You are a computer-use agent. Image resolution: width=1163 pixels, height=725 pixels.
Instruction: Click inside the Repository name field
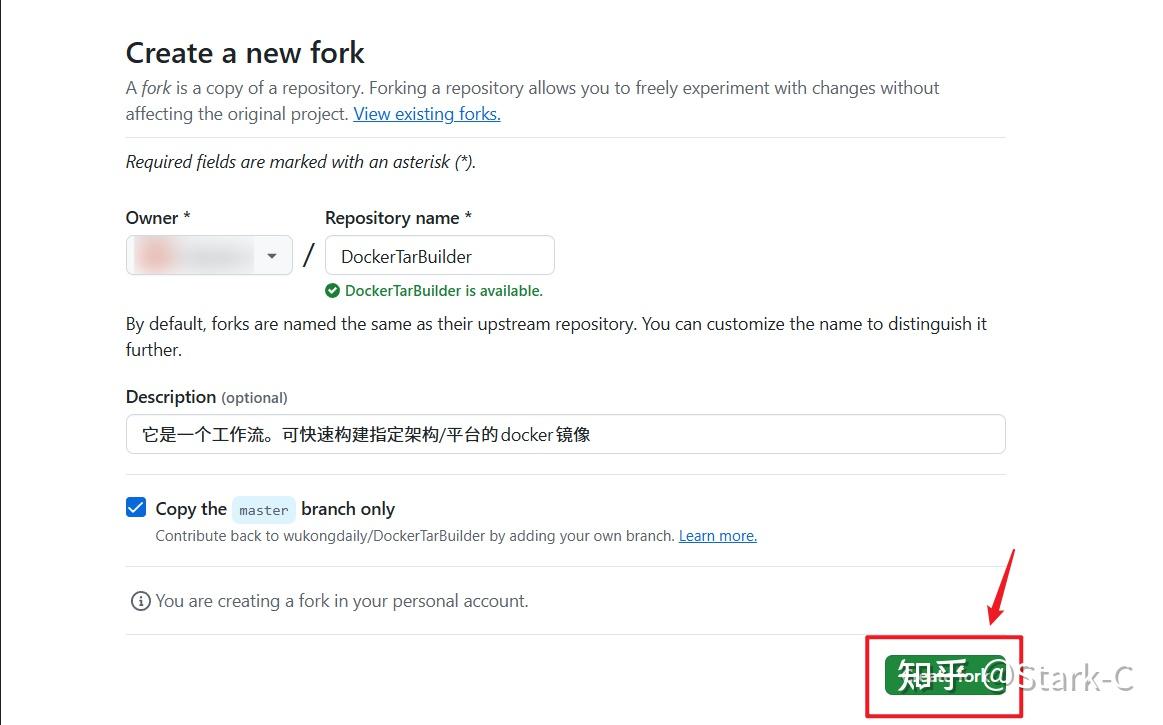[438, 255]
